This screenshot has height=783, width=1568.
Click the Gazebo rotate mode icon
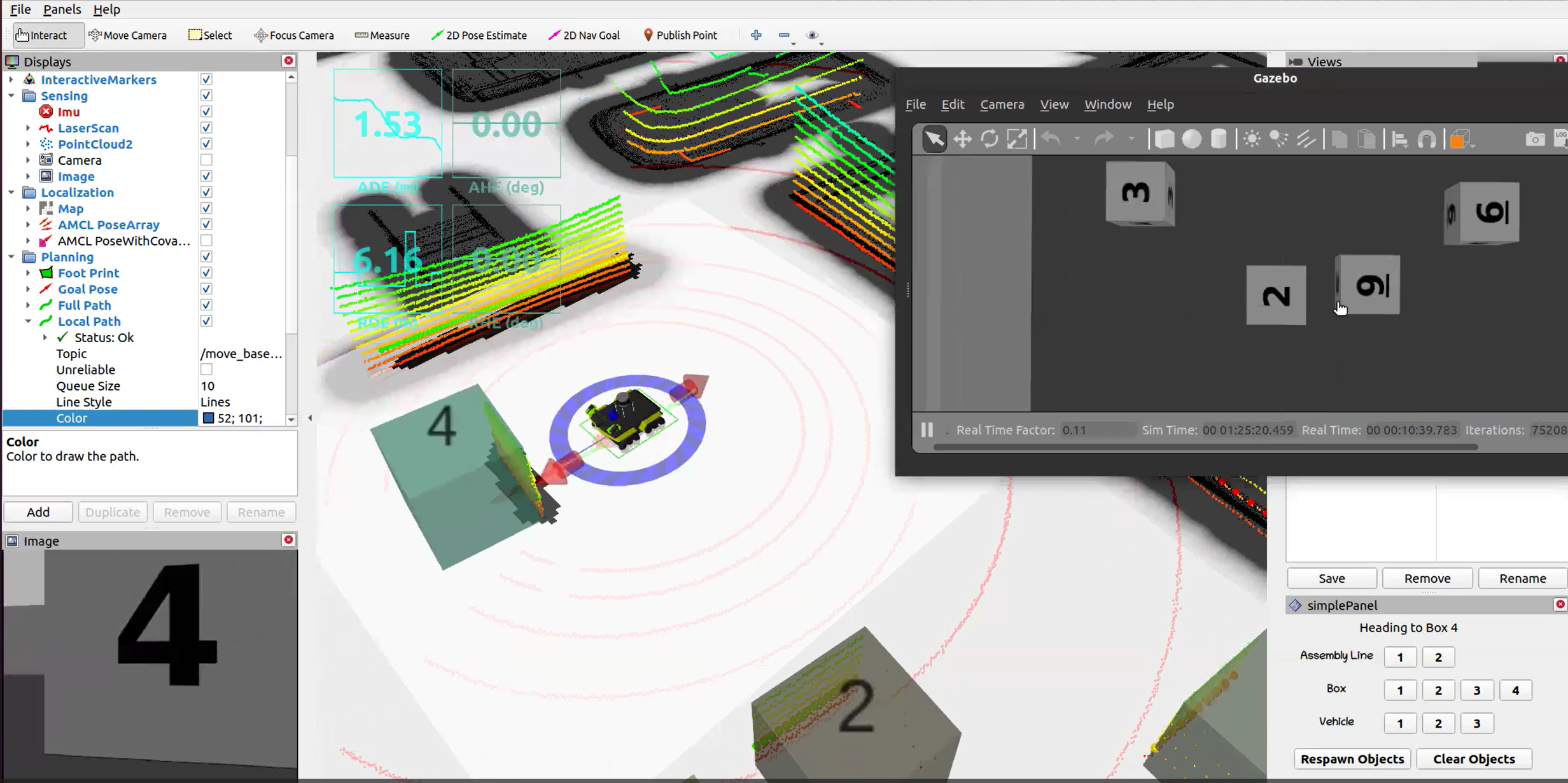pyautogui.click(x=990, y=139)
